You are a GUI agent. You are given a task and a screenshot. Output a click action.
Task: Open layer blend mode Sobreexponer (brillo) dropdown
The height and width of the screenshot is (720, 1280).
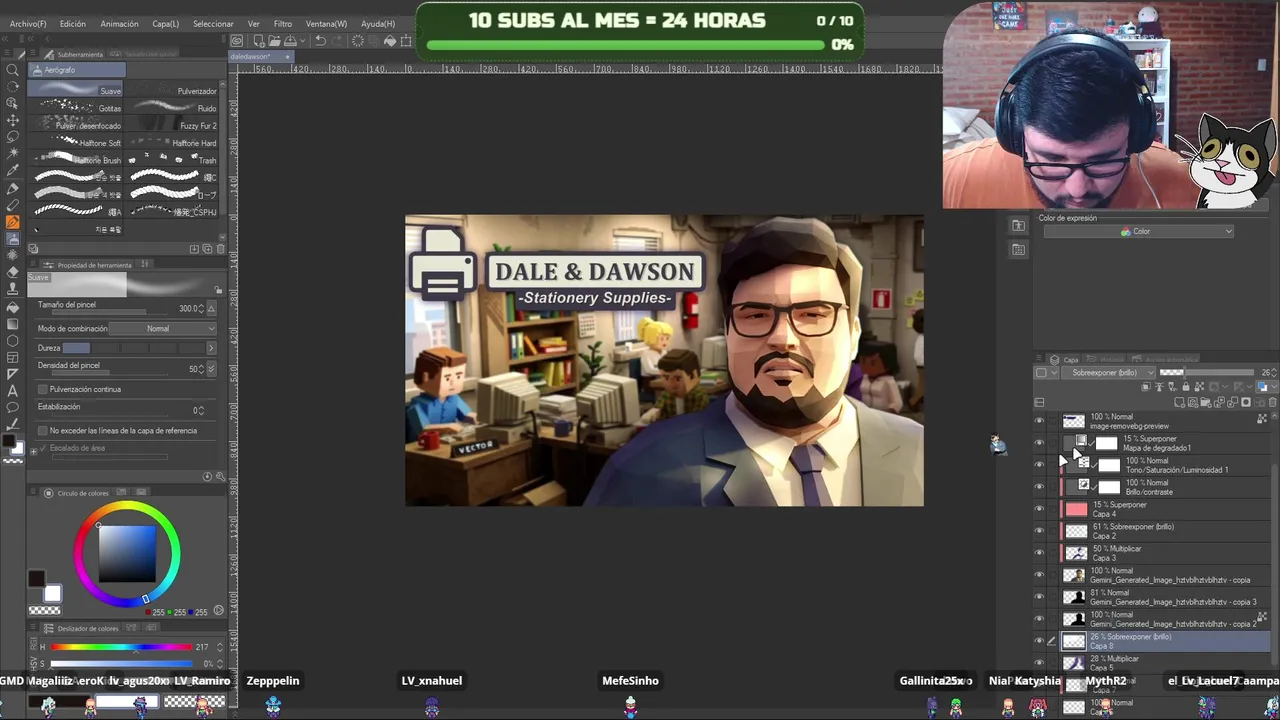click(x=1108, y=373)
